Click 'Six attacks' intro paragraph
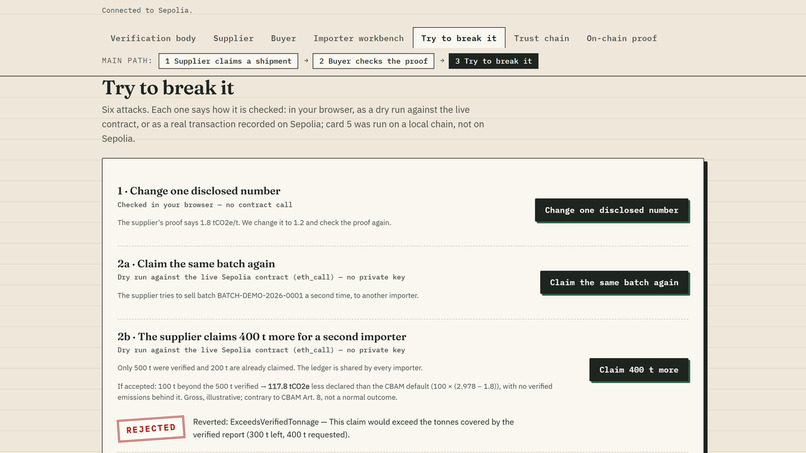 293,124
